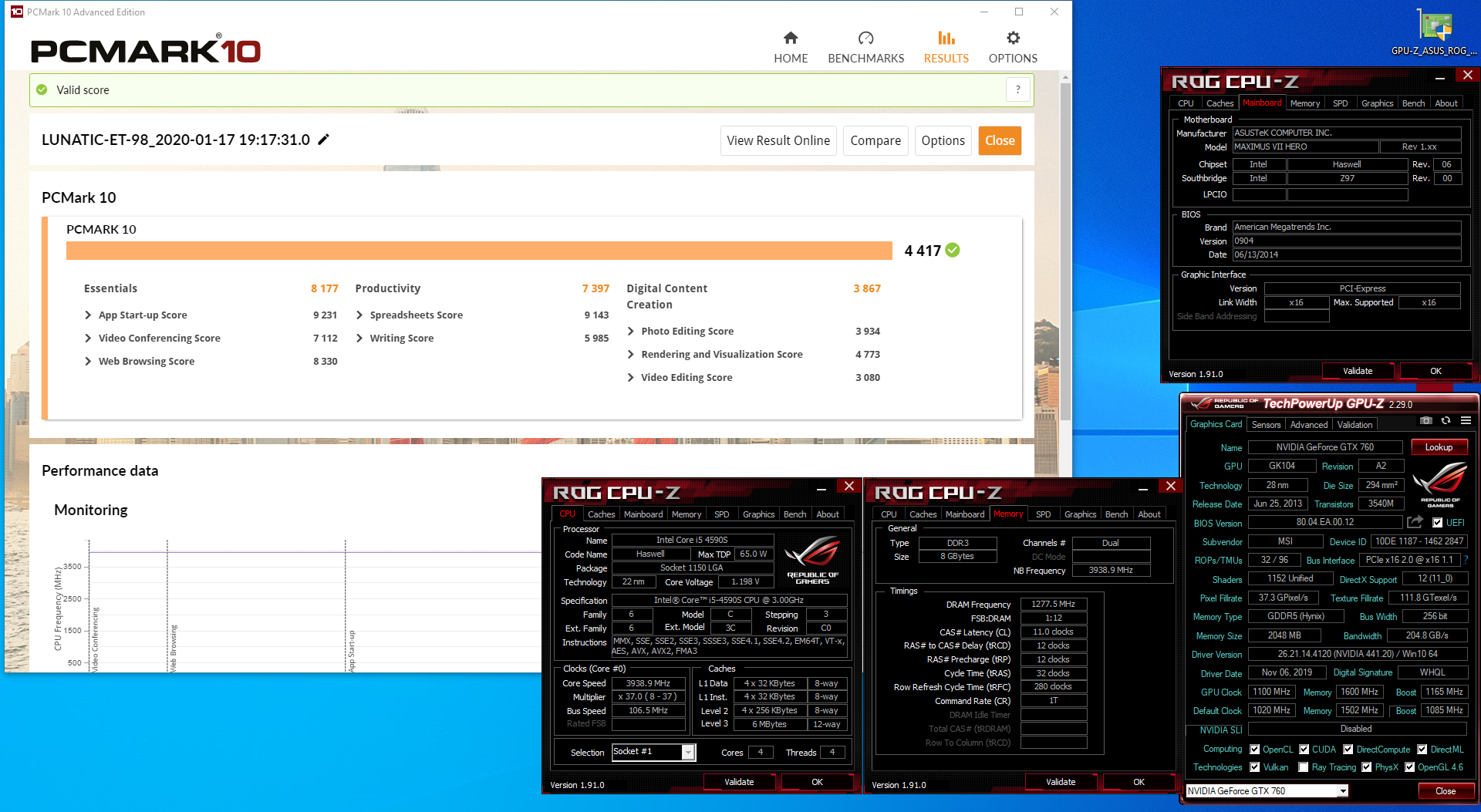
Task: Toggle the OpenGL 4.6 checkbox
Action: [x=1410, y=767]
